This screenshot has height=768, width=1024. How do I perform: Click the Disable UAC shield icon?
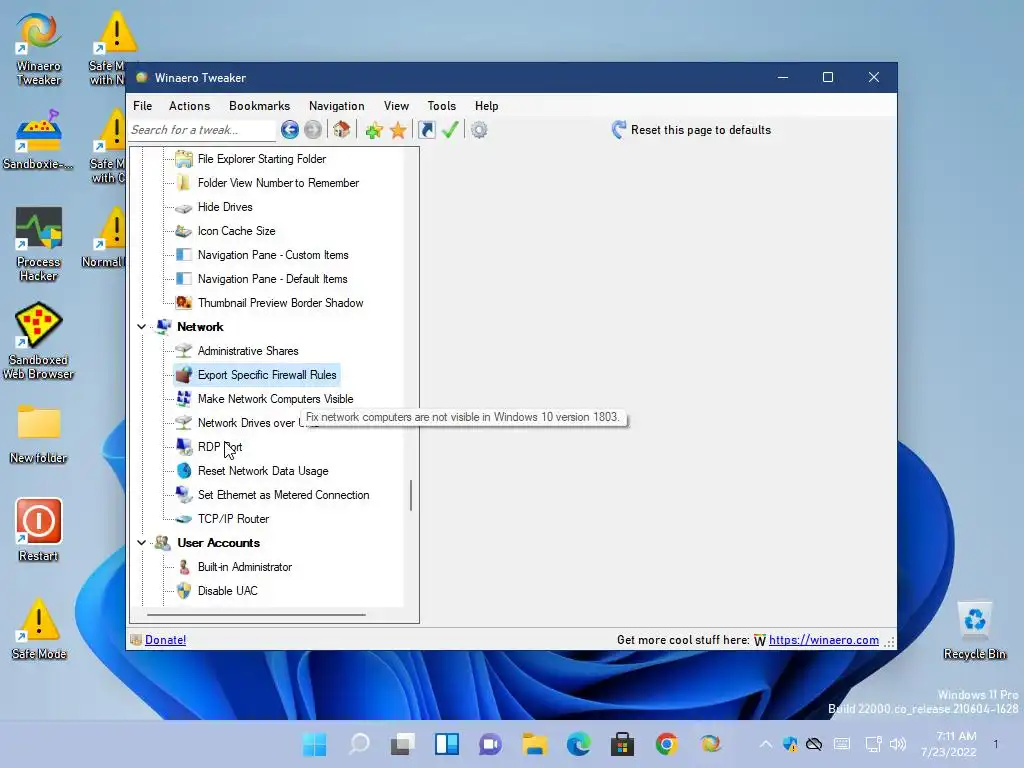[184, 591]
